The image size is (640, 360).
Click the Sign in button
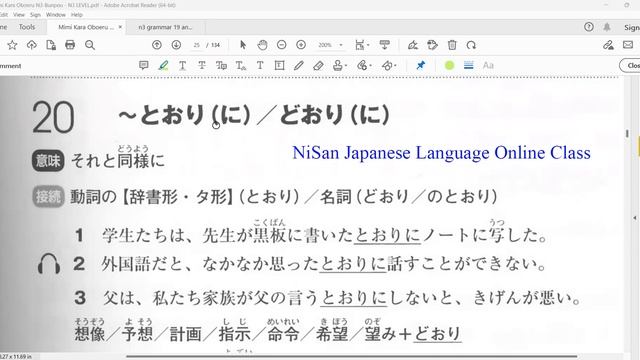pos(631,27)
